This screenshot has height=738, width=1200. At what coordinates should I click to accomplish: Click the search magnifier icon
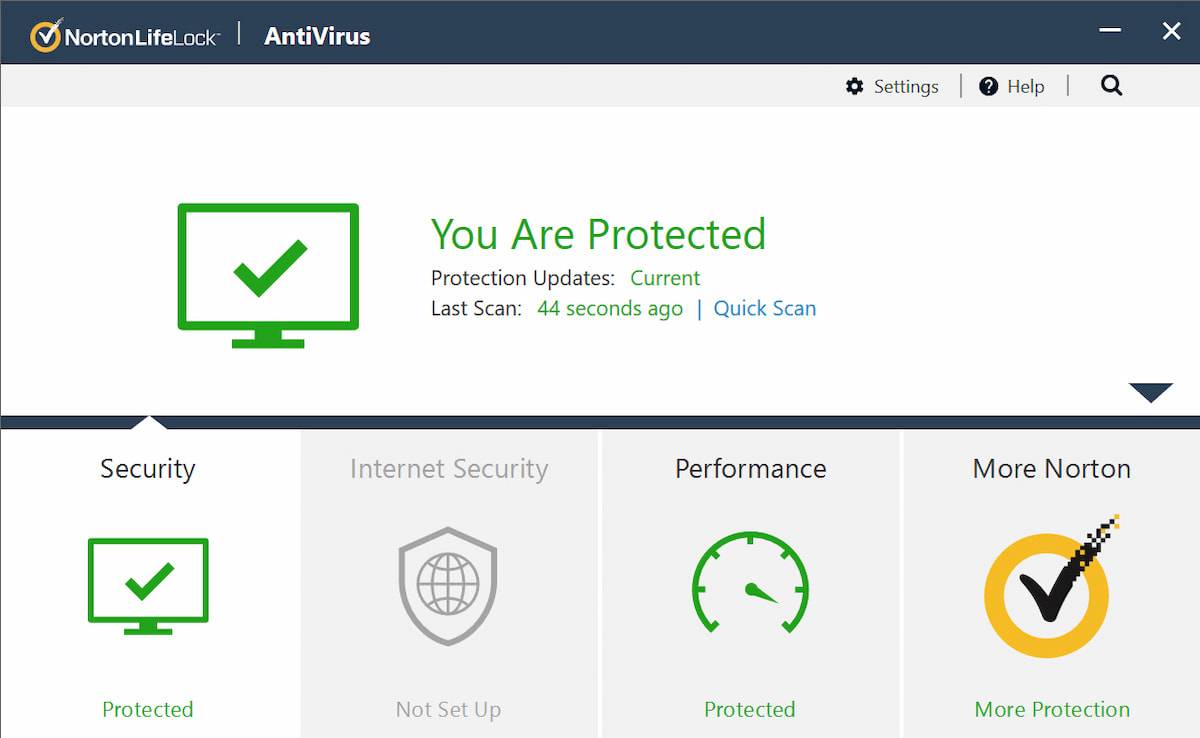pyautogui.click(x=1111, y=86)
